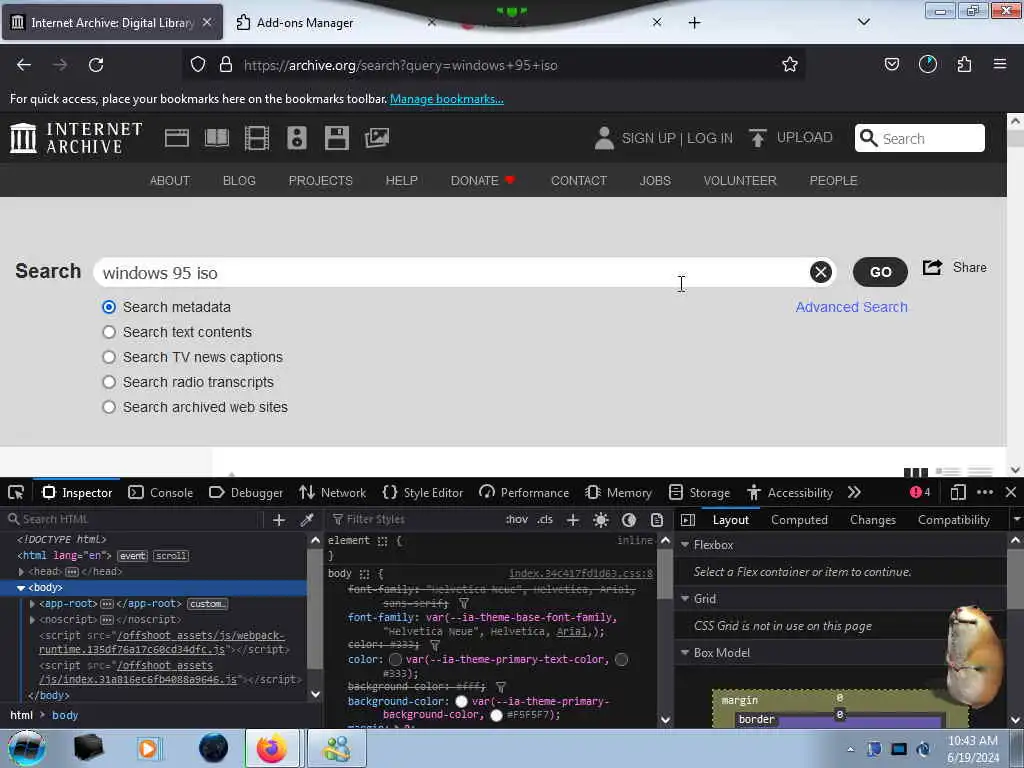Click the scroll badge on the html element

pyautogui.click(x=171, y=556)
